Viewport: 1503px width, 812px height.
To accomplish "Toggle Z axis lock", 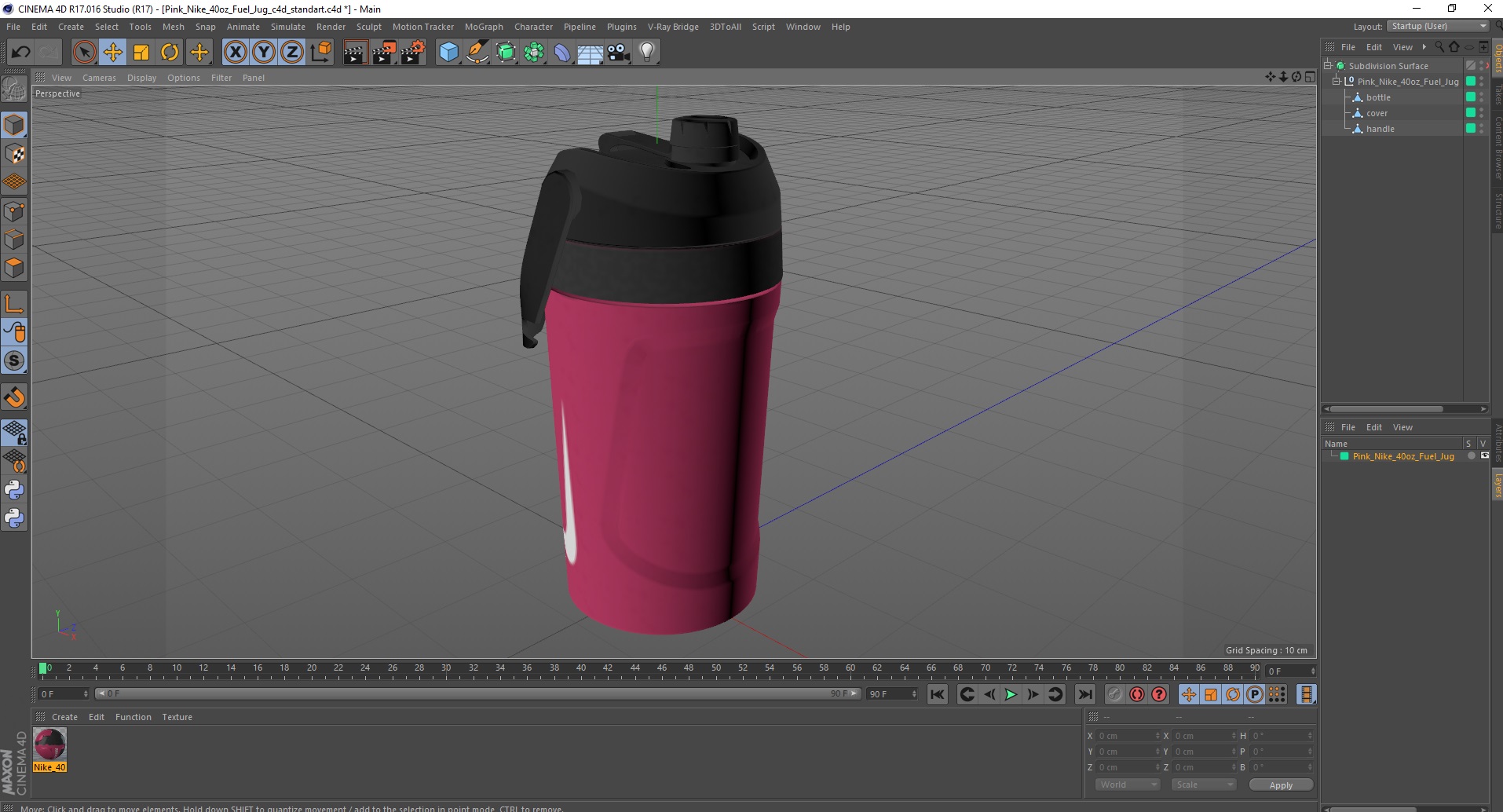I will pyautogui.click(x=292, y=53).
